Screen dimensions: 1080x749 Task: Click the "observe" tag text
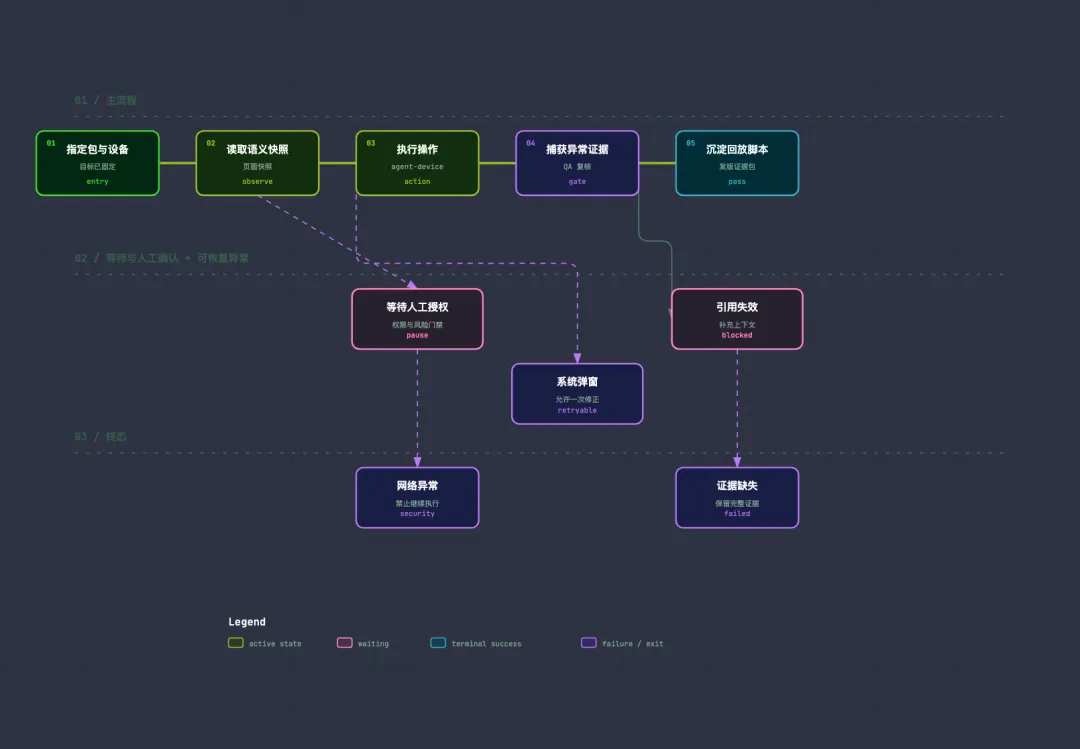pyautogui.click(x=258, y=182)
